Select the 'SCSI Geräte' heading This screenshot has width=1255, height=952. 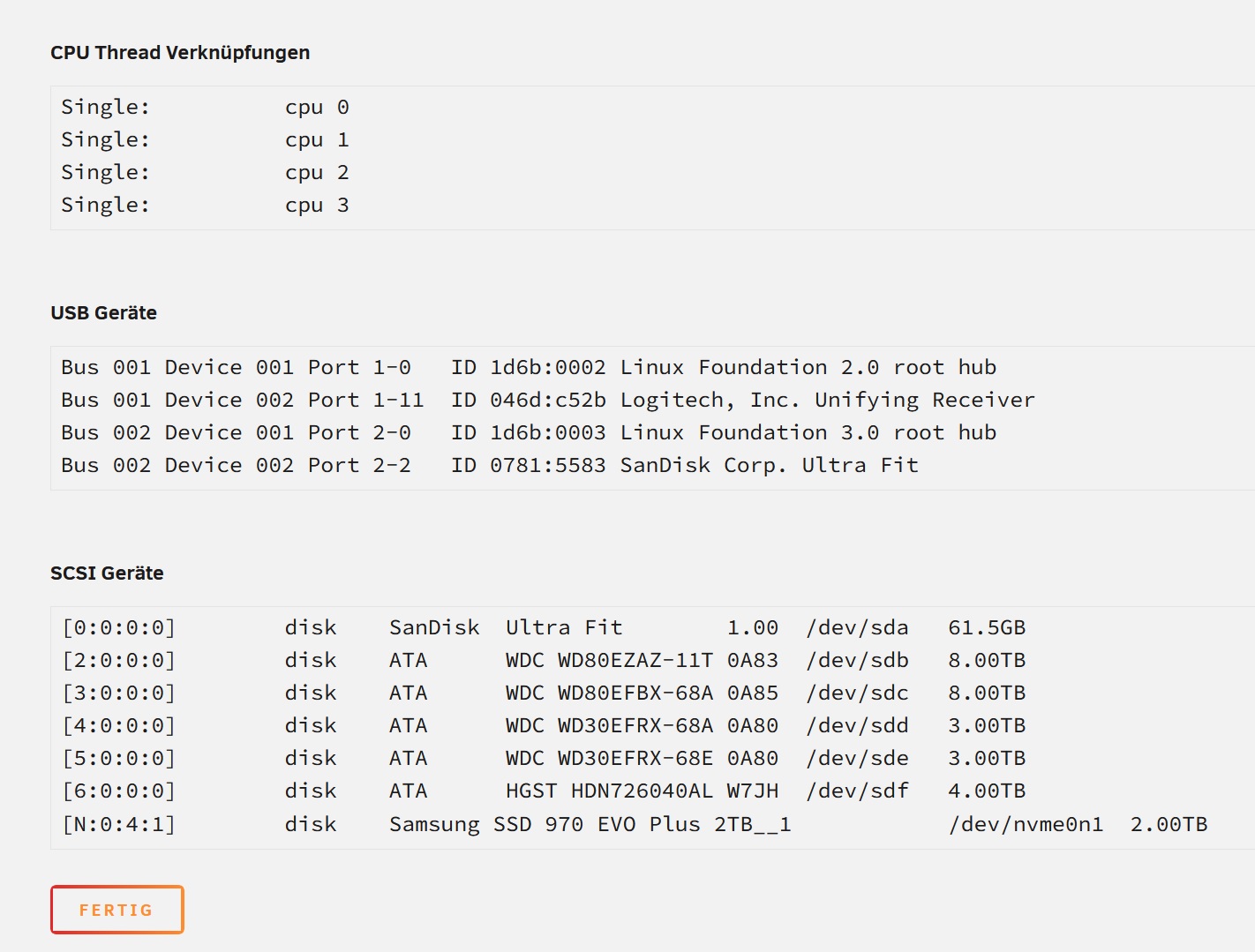pos(107,573)
